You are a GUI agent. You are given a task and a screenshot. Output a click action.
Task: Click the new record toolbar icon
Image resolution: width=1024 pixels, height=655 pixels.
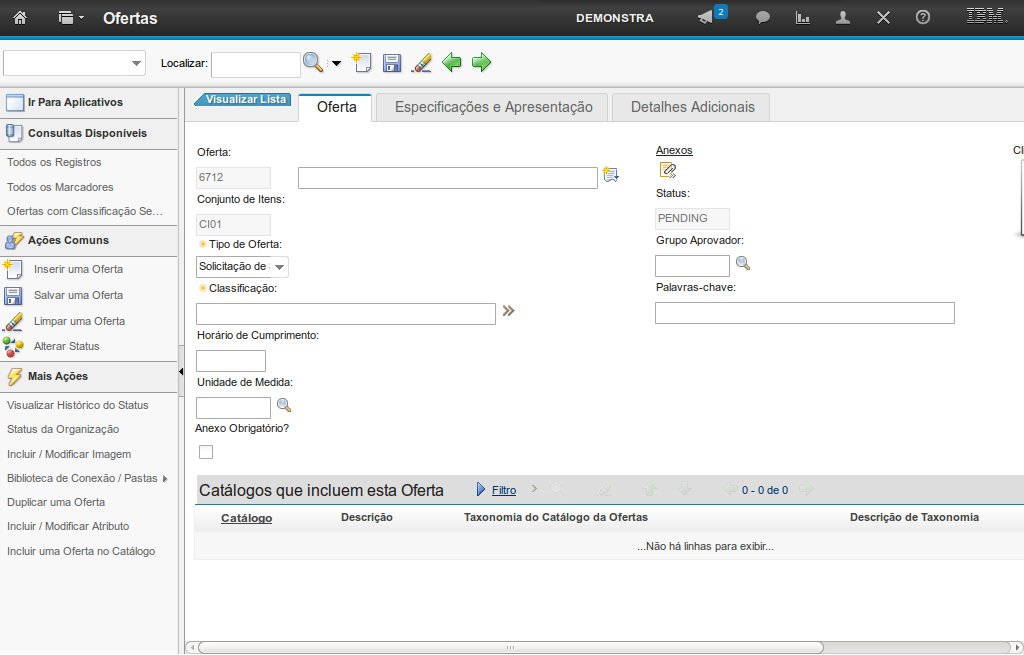click(x=361, y=63)
